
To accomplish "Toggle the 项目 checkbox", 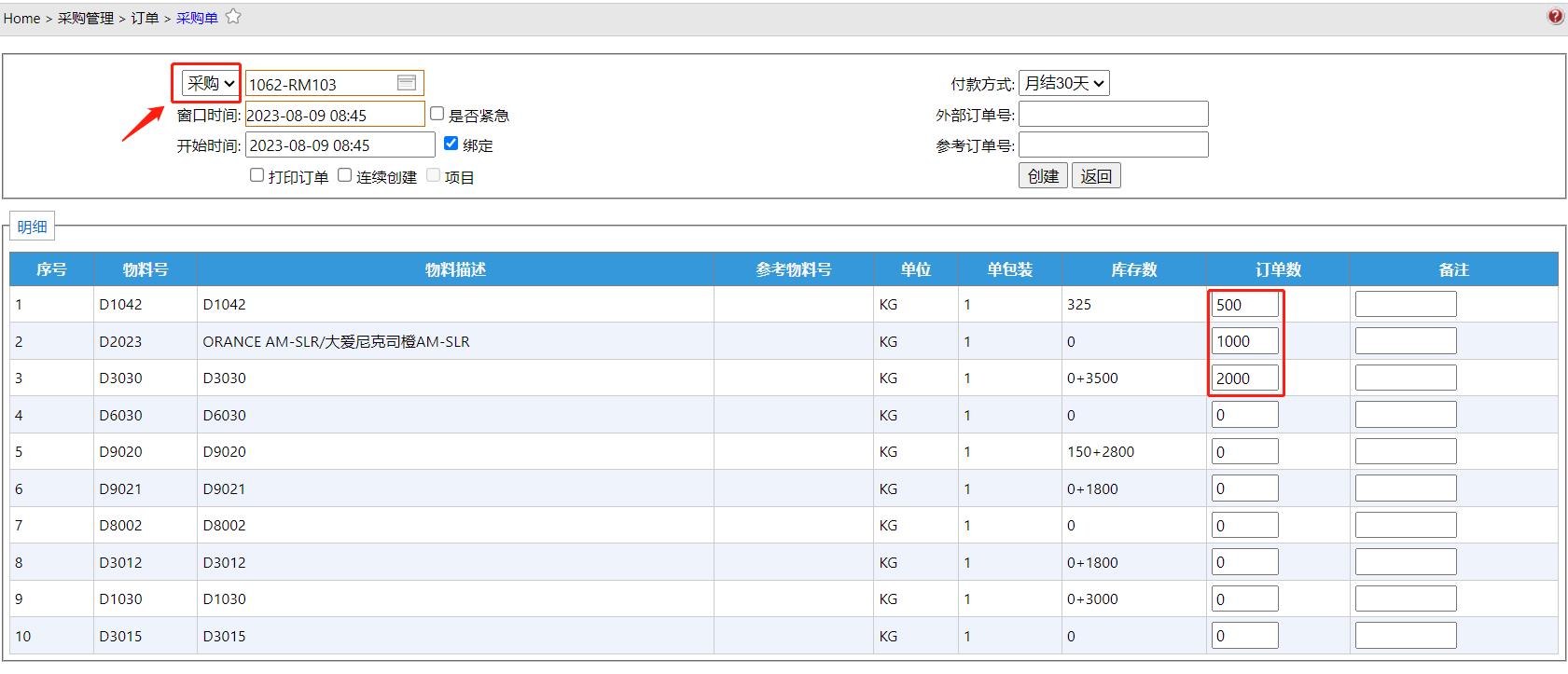I will (433, 175).
